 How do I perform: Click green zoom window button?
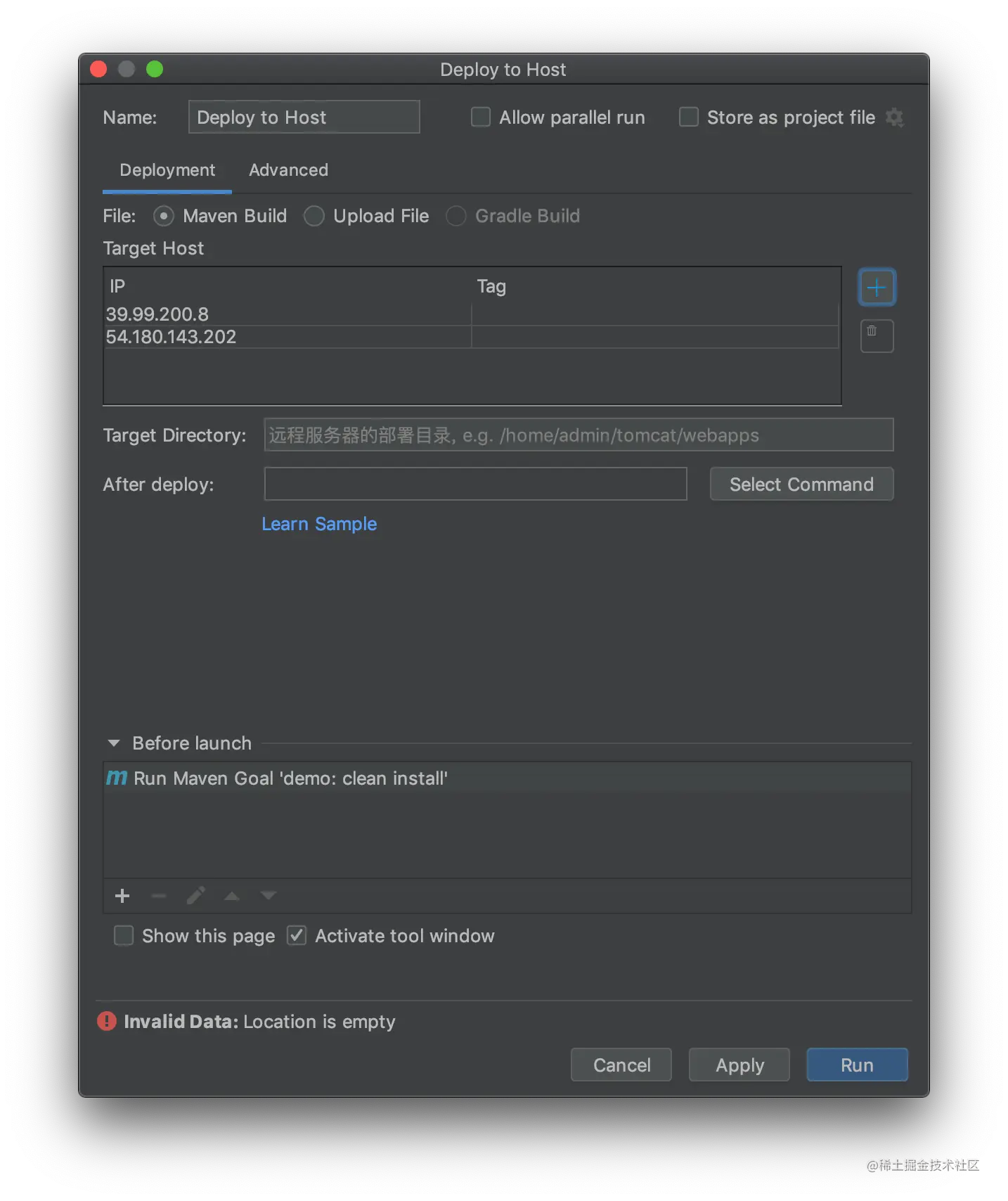coord(155,69)
